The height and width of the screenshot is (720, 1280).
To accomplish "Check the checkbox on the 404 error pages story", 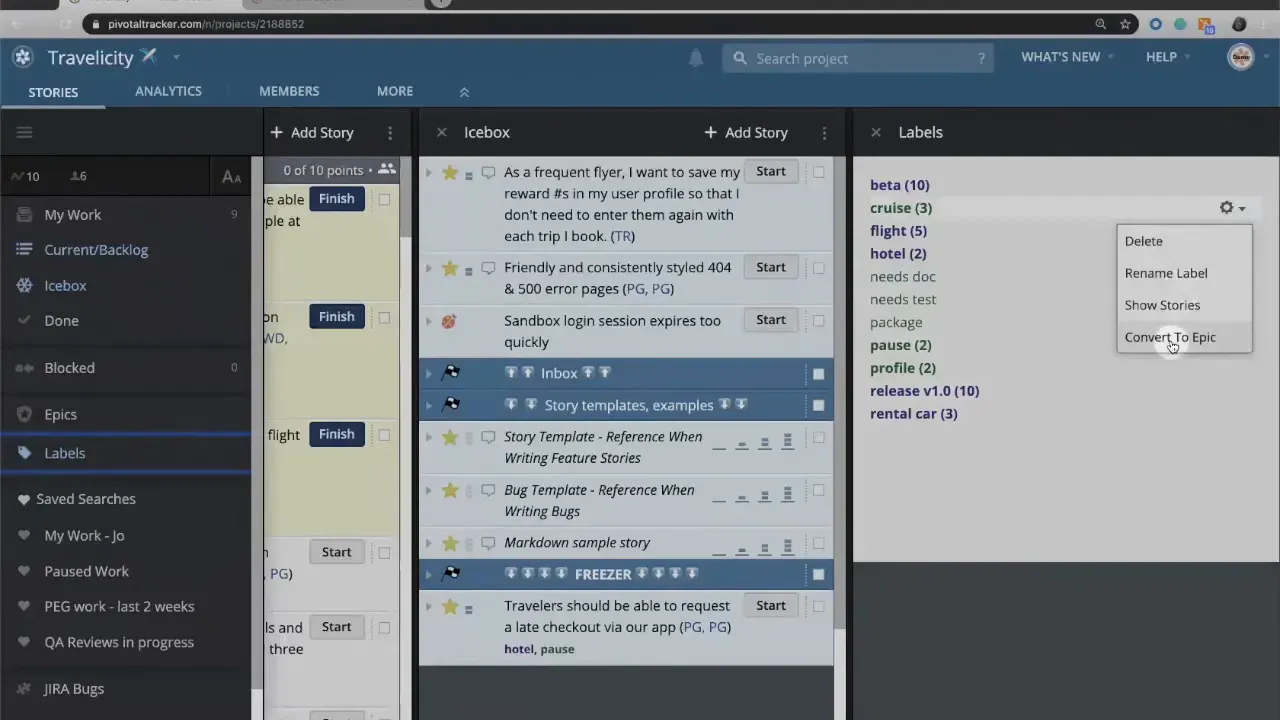I will pos(818,267).
